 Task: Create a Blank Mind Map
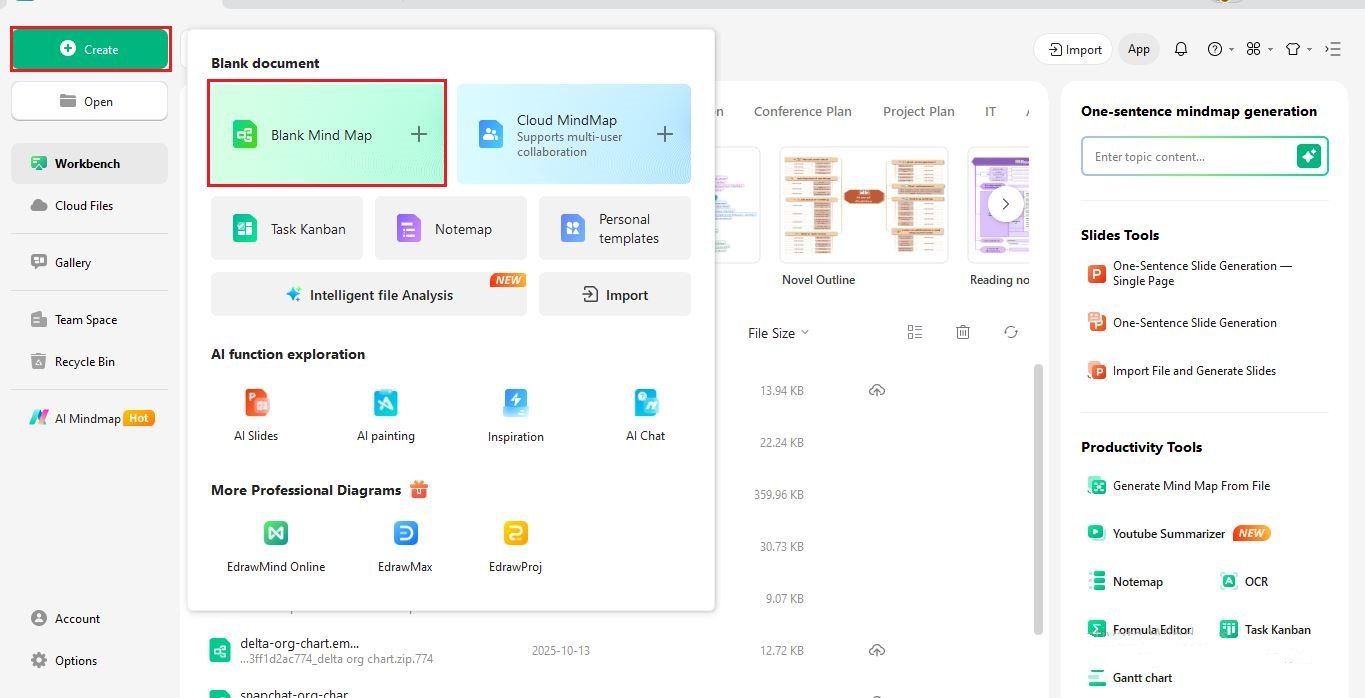tap(327, 134)
